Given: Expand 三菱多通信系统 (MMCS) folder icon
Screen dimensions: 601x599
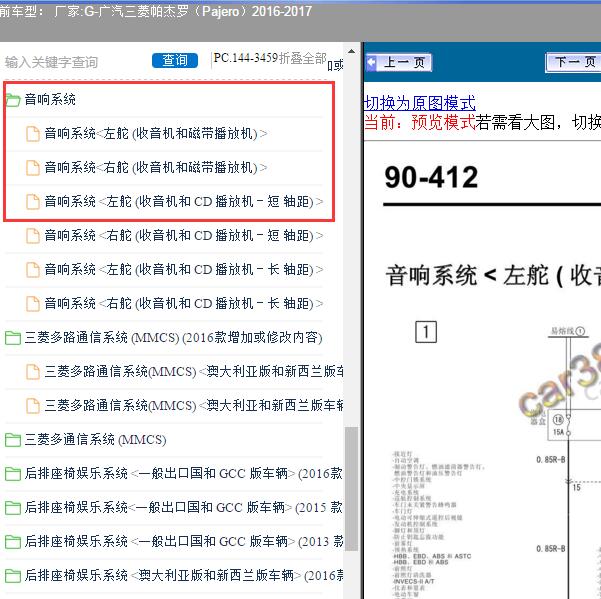Looking at the screenshot, I should [x=13, y=440].
